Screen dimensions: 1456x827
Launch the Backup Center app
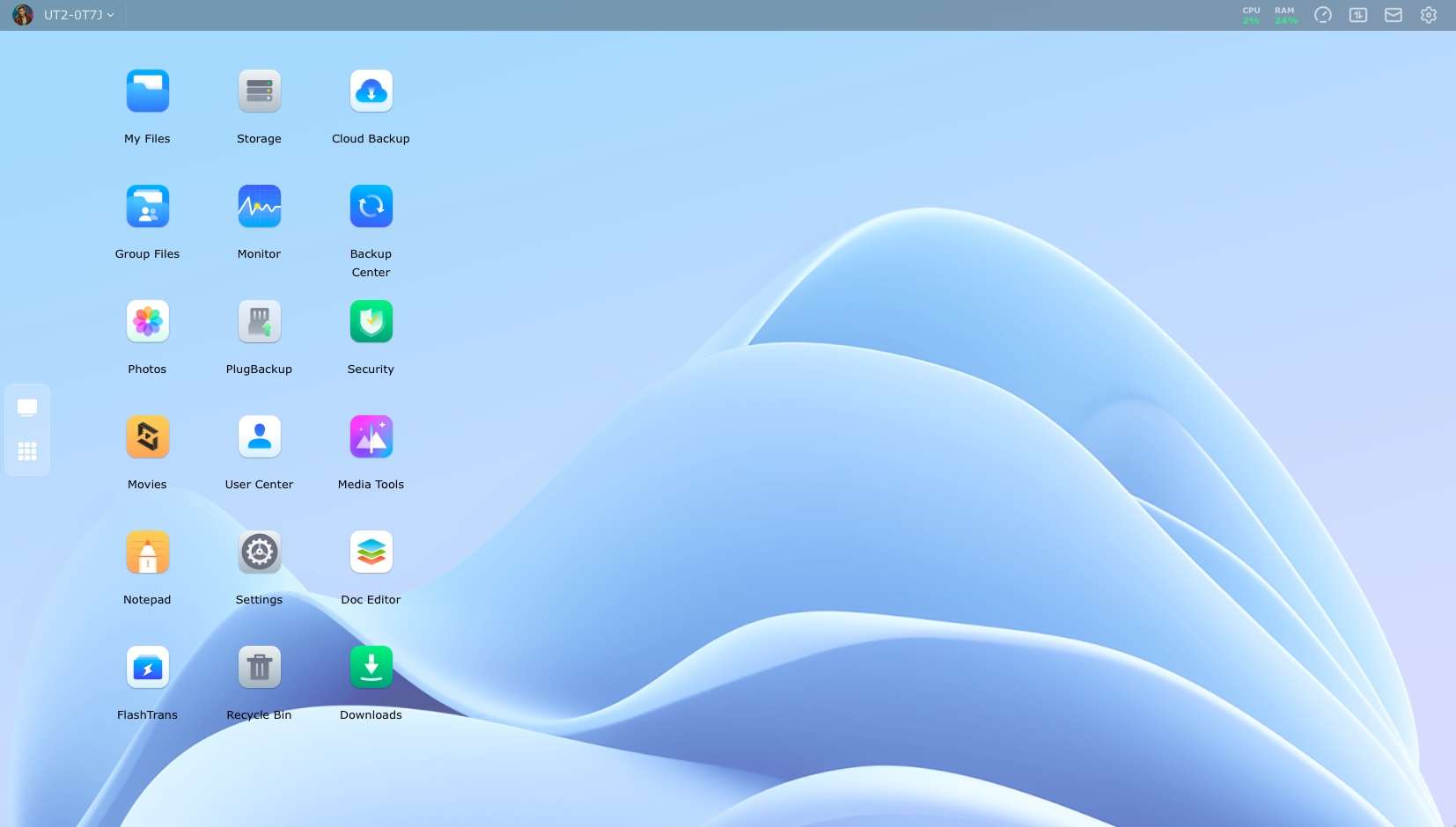point(371,207)
